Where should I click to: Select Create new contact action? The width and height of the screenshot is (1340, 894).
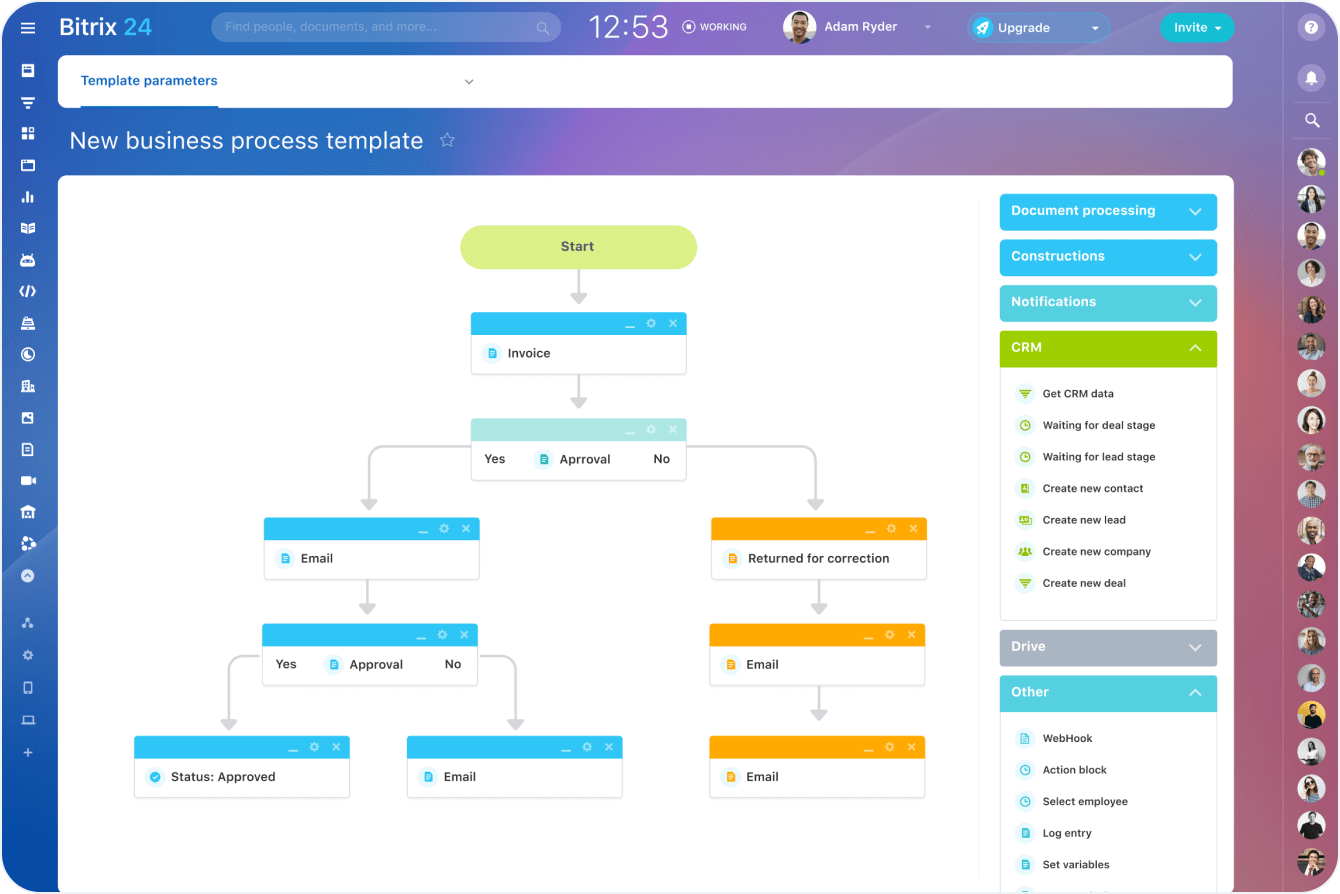click(1092, 489)
